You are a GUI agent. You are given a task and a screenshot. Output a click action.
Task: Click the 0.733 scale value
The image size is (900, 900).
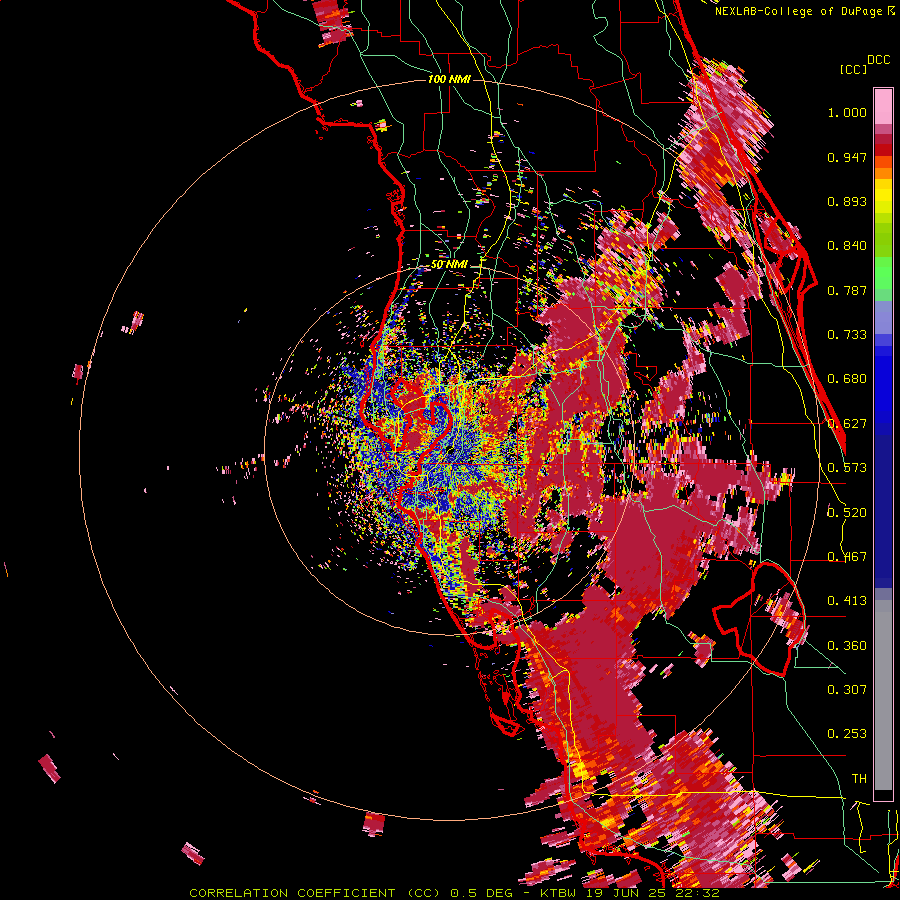pos(847,335)
